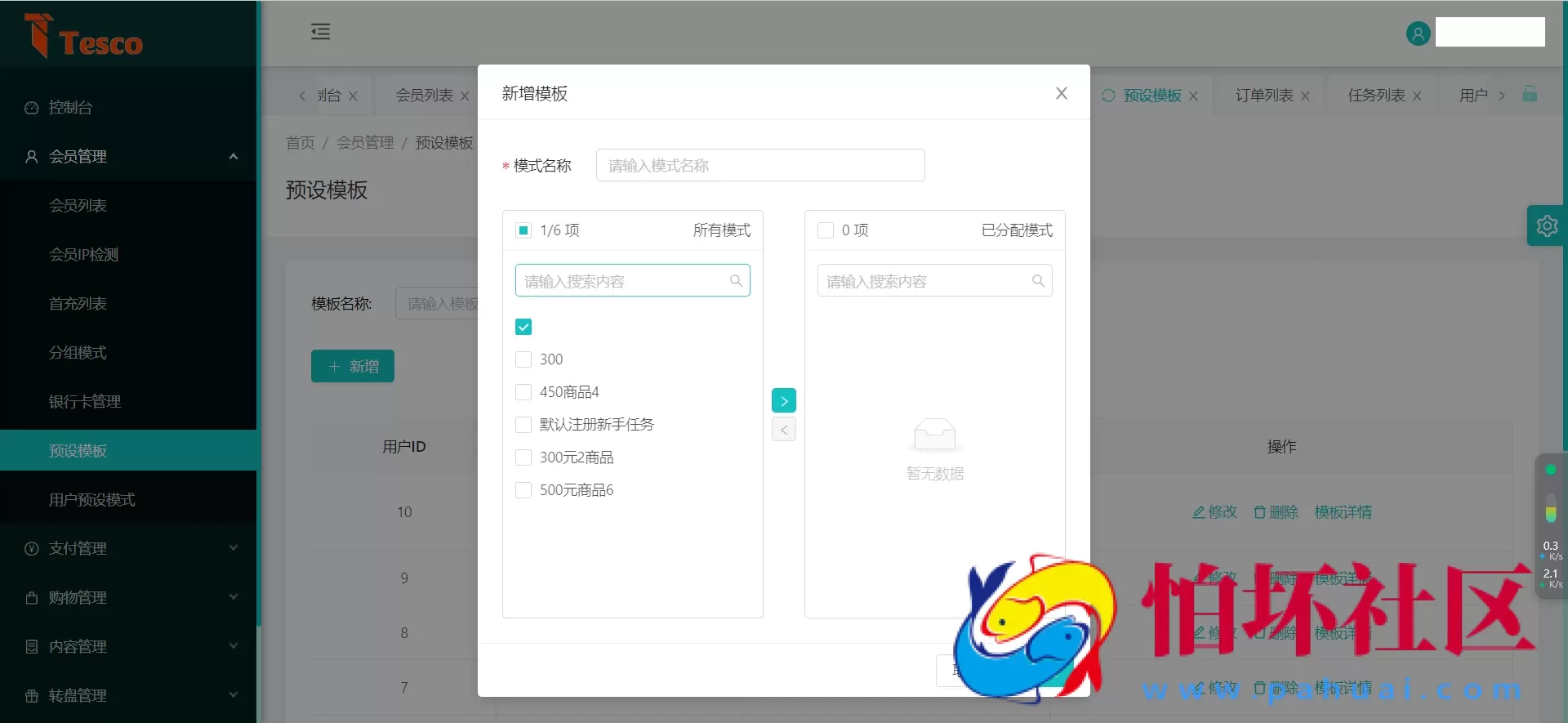This screenshot has width=1568, height=723.
Task: Check the 450商品4 checkbox
Action: coord(523,392)
